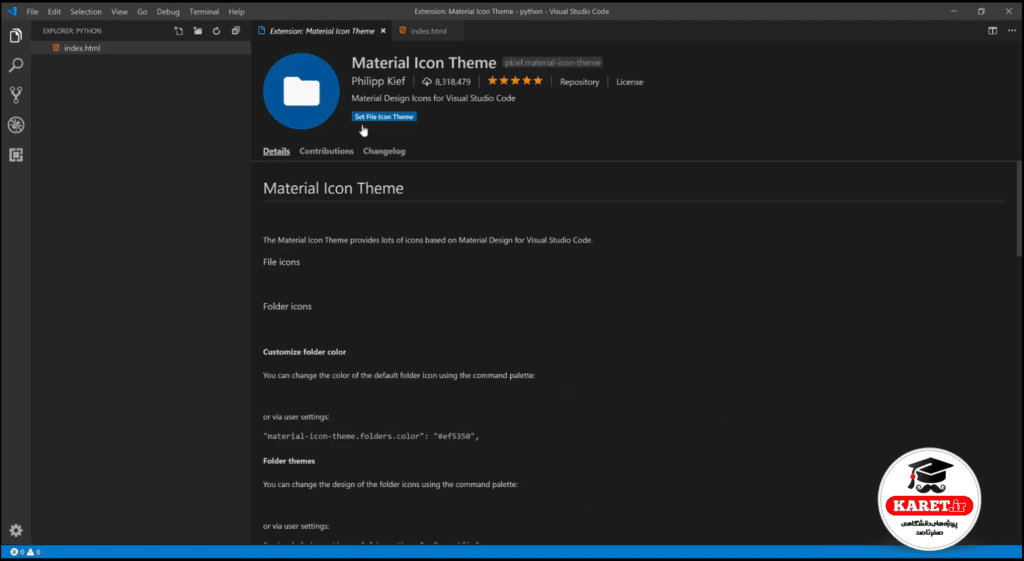Click the five-star rating
The width and height of the screenshot is (1024, 561).
click(515, 81)
